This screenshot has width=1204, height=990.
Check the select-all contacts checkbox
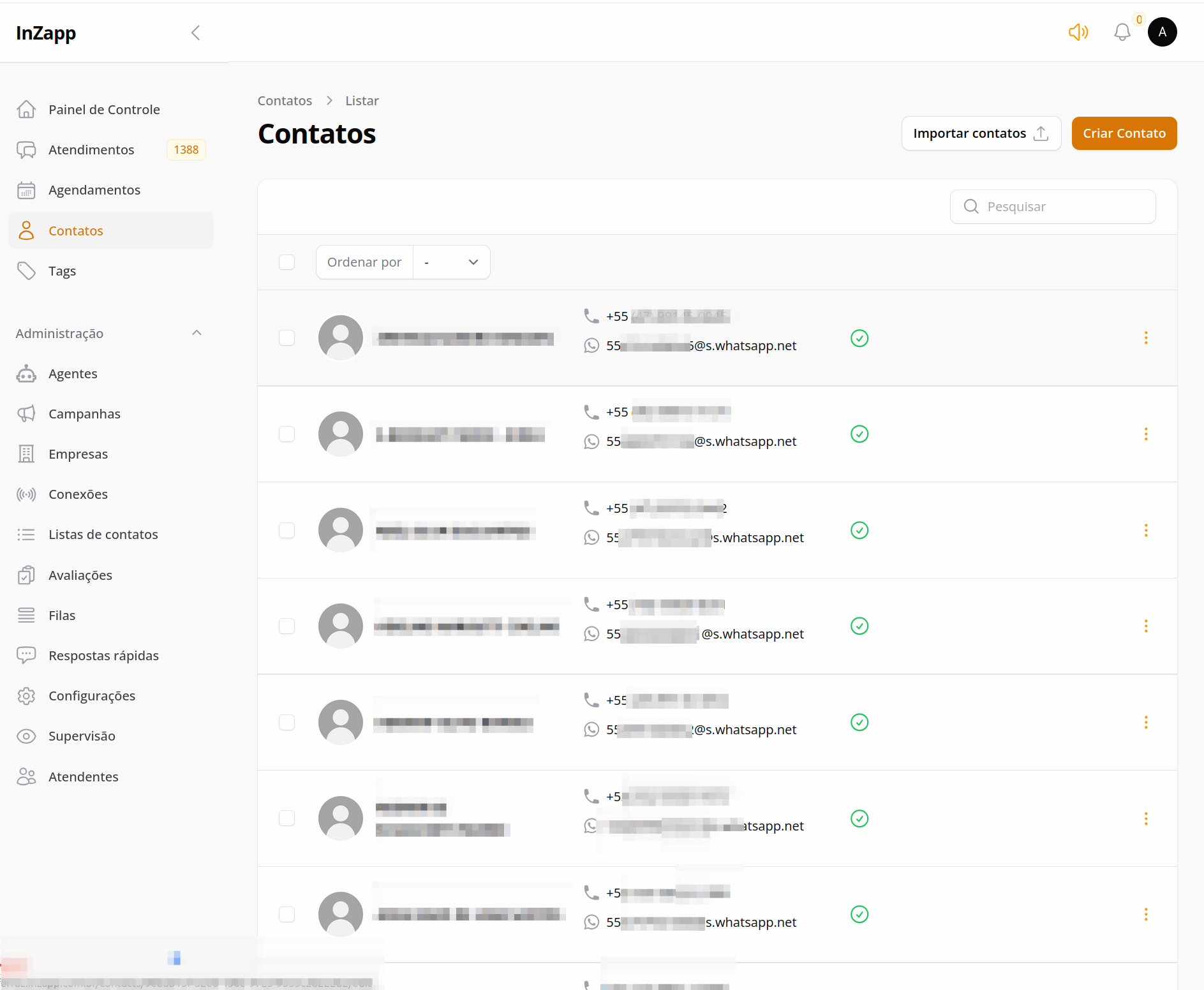(286, 262)
